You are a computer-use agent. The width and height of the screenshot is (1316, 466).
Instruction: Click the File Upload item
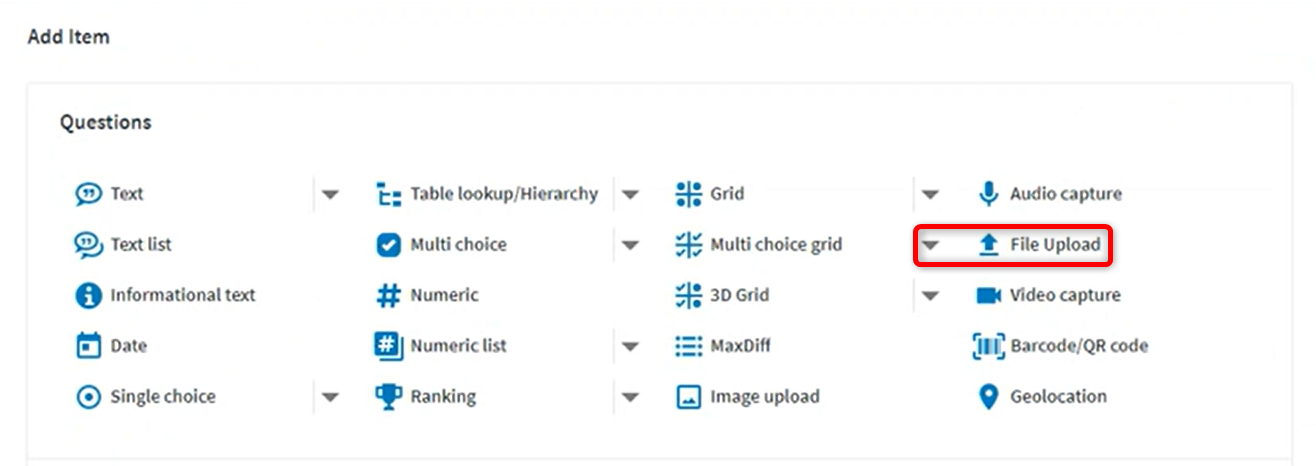pos(1039,245)
